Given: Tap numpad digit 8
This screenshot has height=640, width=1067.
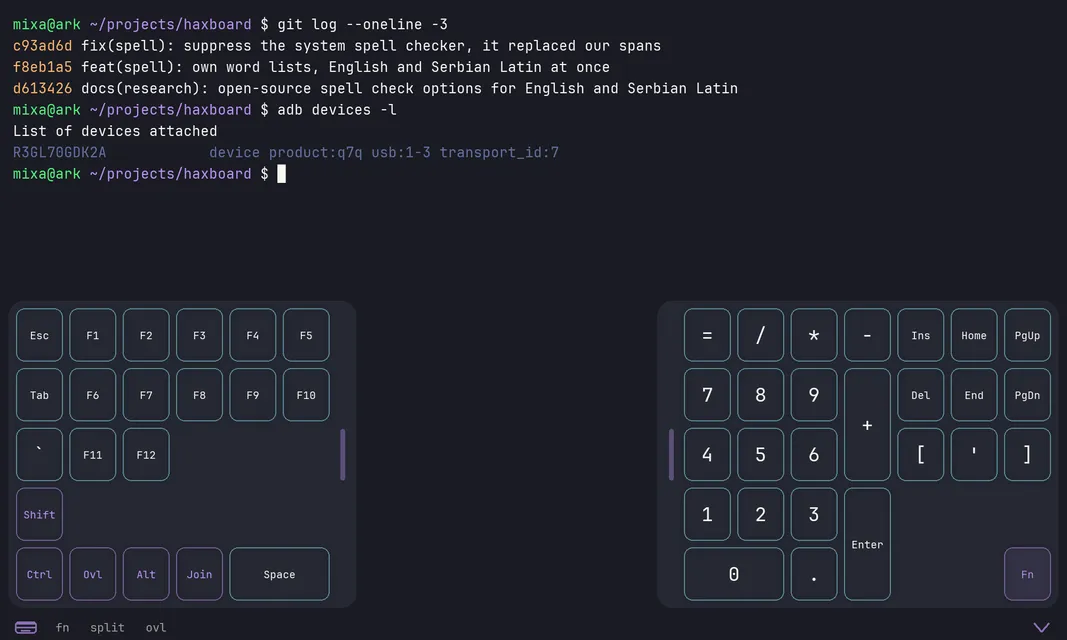Looking at the screenshot, I should [761, 394].
